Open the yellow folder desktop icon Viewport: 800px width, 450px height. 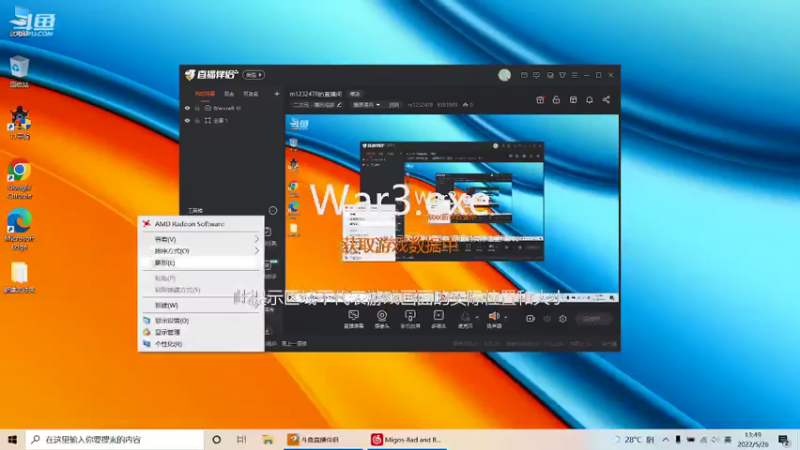[19, 278]
